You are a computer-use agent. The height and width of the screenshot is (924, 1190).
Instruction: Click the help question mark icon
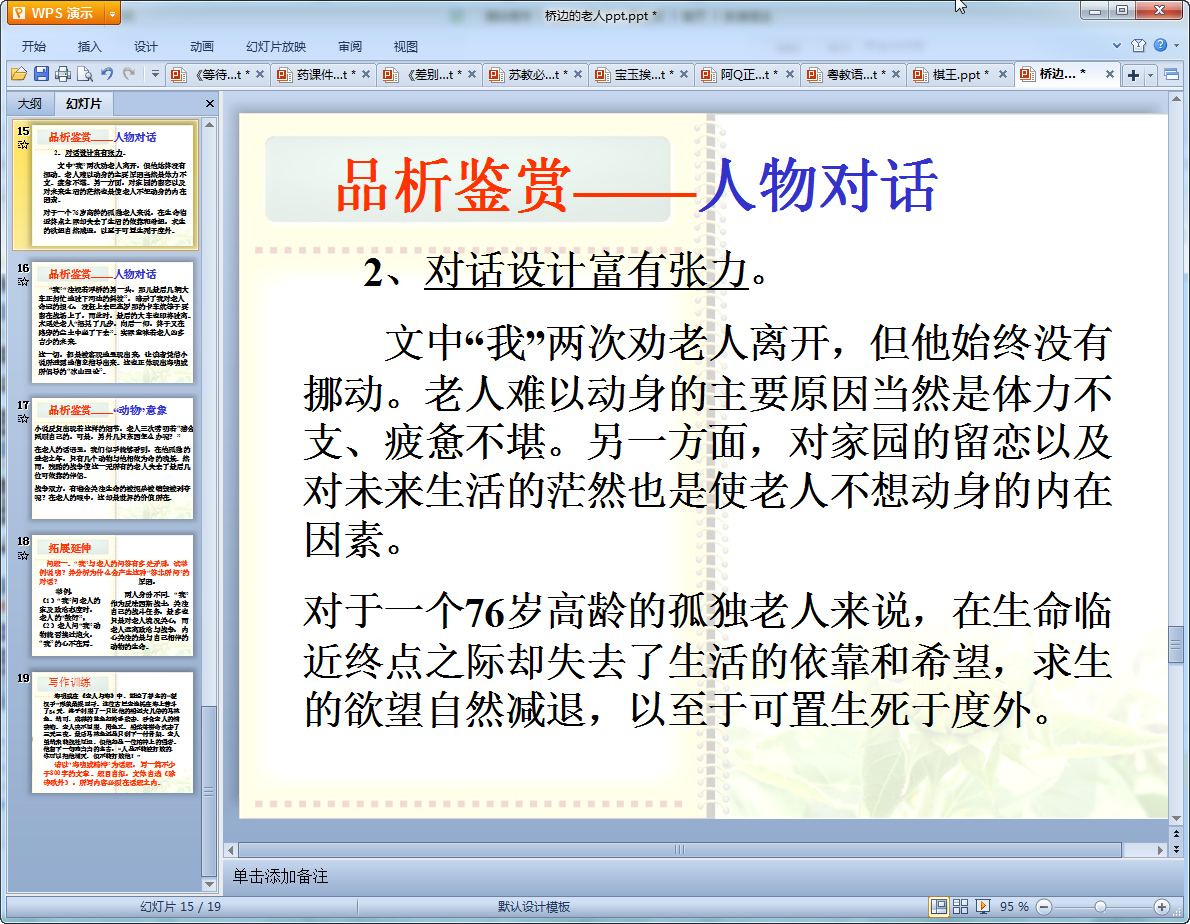coord(1160,46)
